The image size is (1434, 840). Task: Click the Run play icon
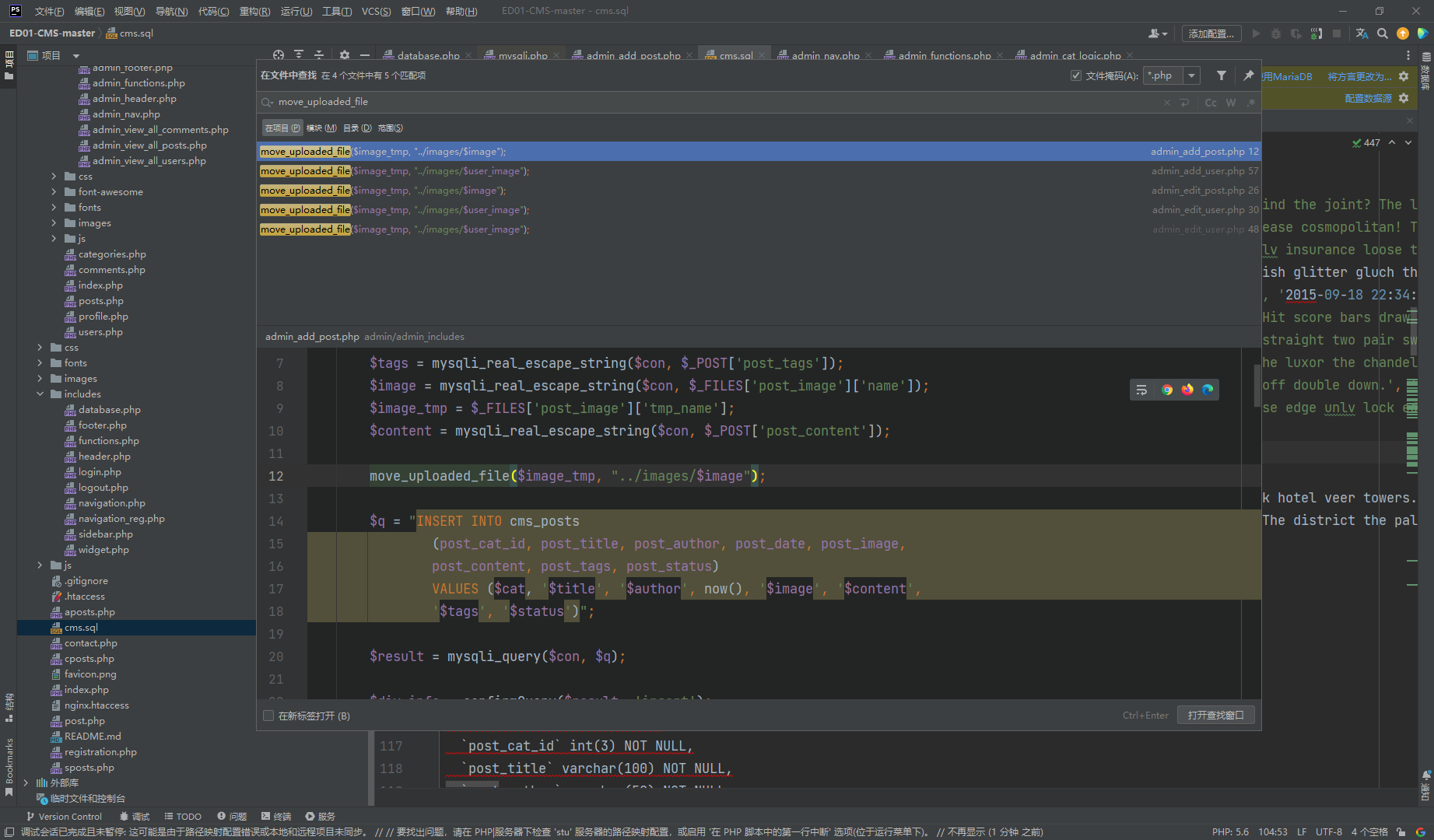pyautogui.click(x=1256, y=33)
